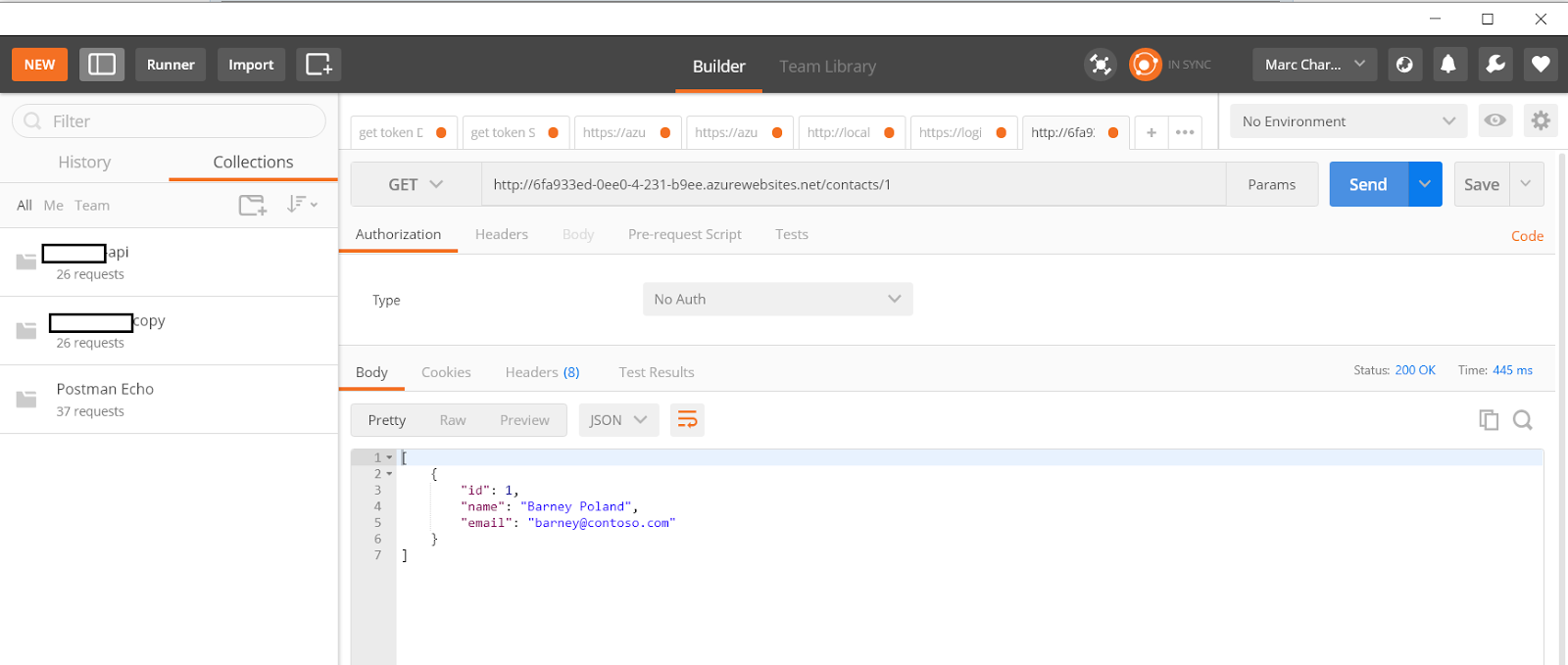Open manage environments gear icon
This screenshot has width=1568, height=665.
(x=1541, y=120)
